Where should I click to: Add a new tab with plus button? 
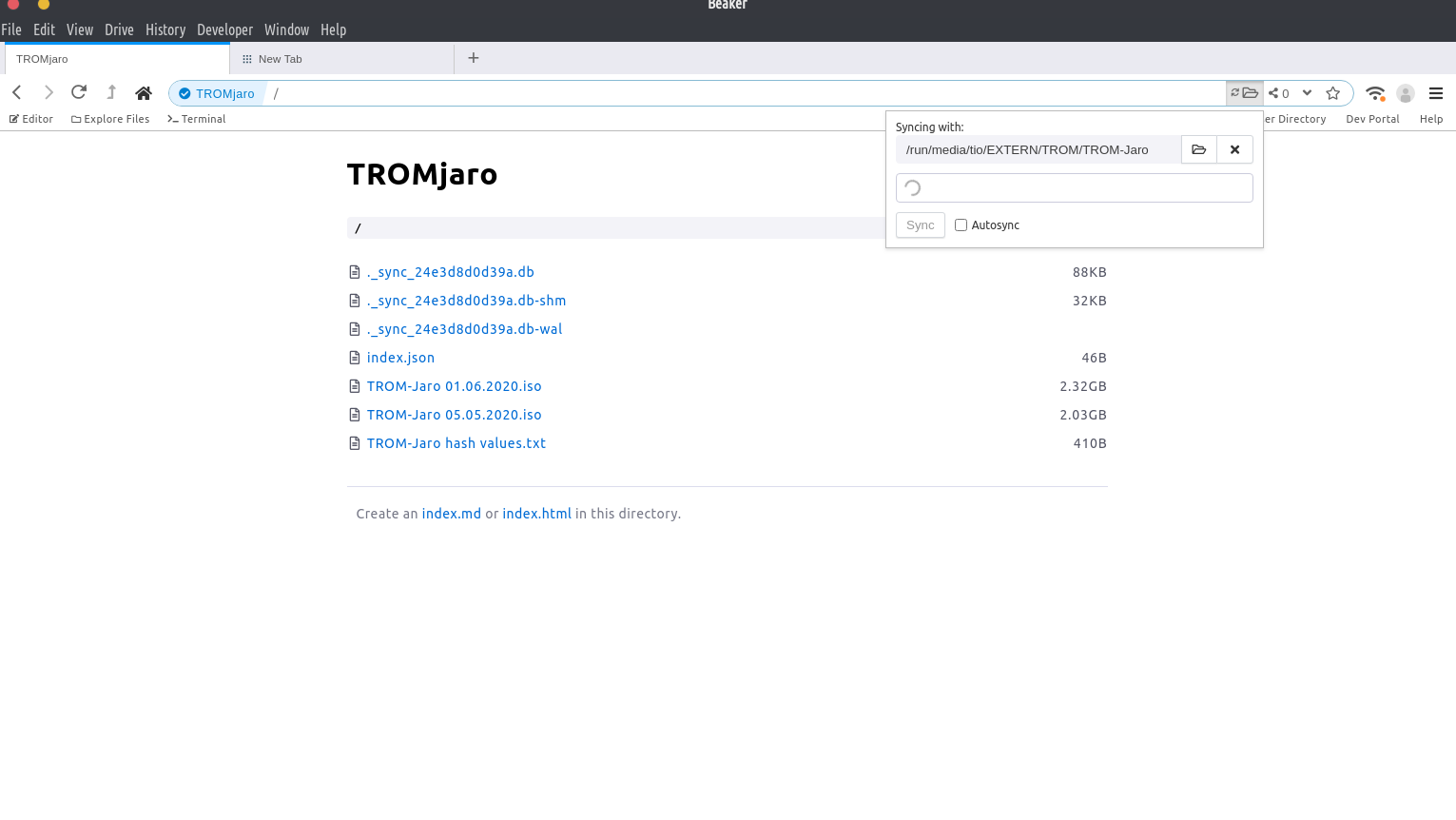tap(474, 58)
